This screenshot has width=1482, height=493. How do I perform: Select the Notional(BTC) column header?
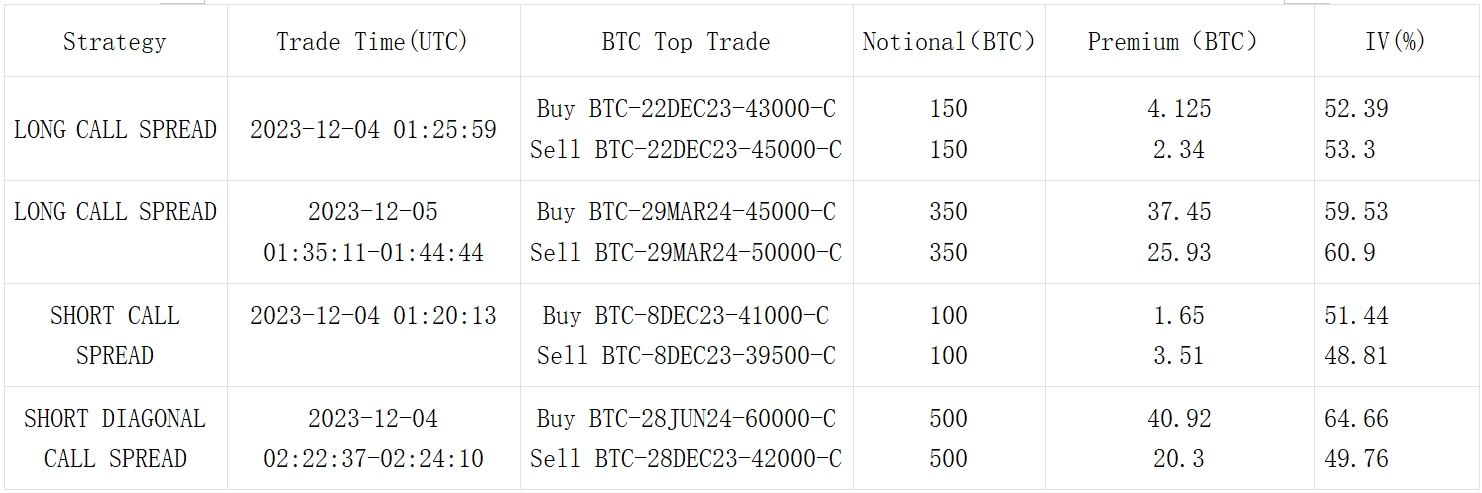948,41
